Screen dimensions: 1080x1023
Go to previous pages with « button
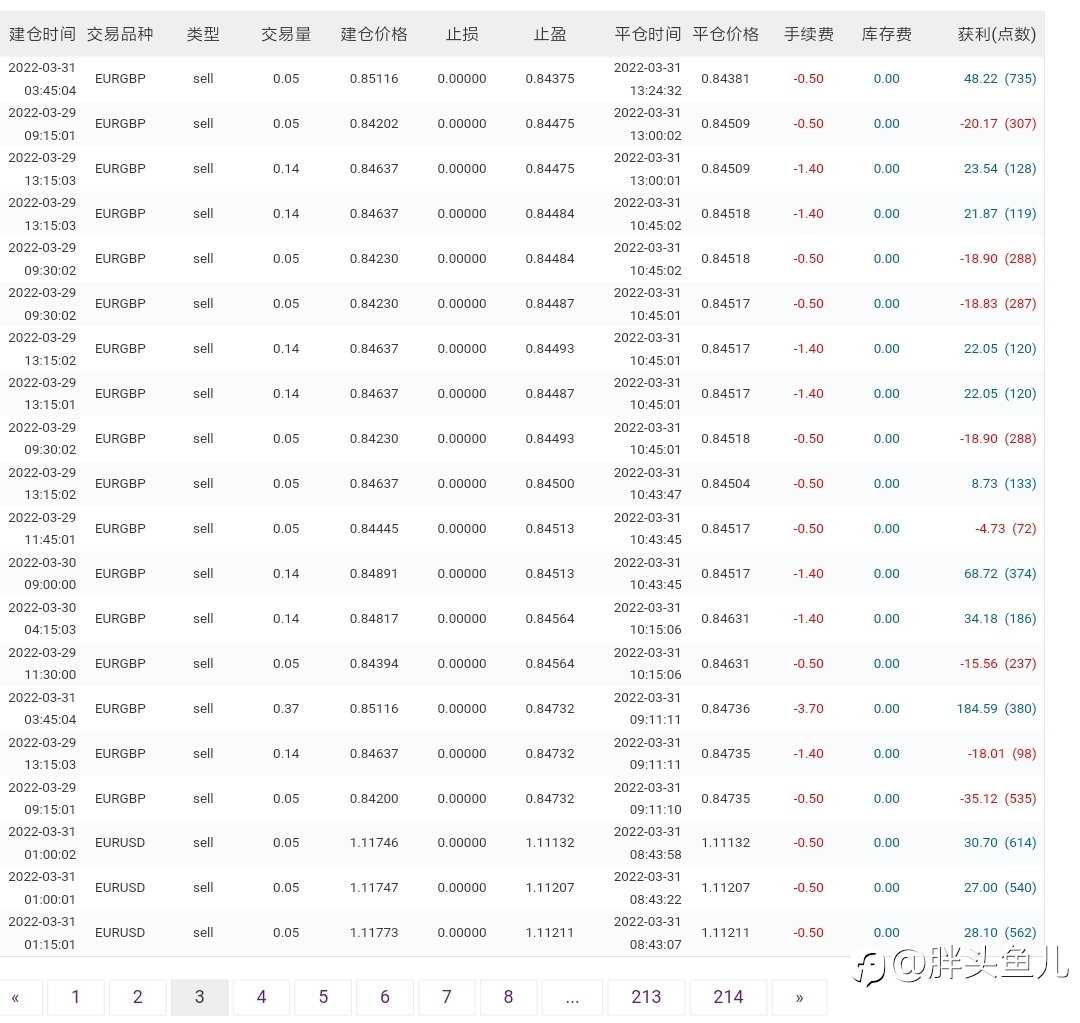[15, 997]
